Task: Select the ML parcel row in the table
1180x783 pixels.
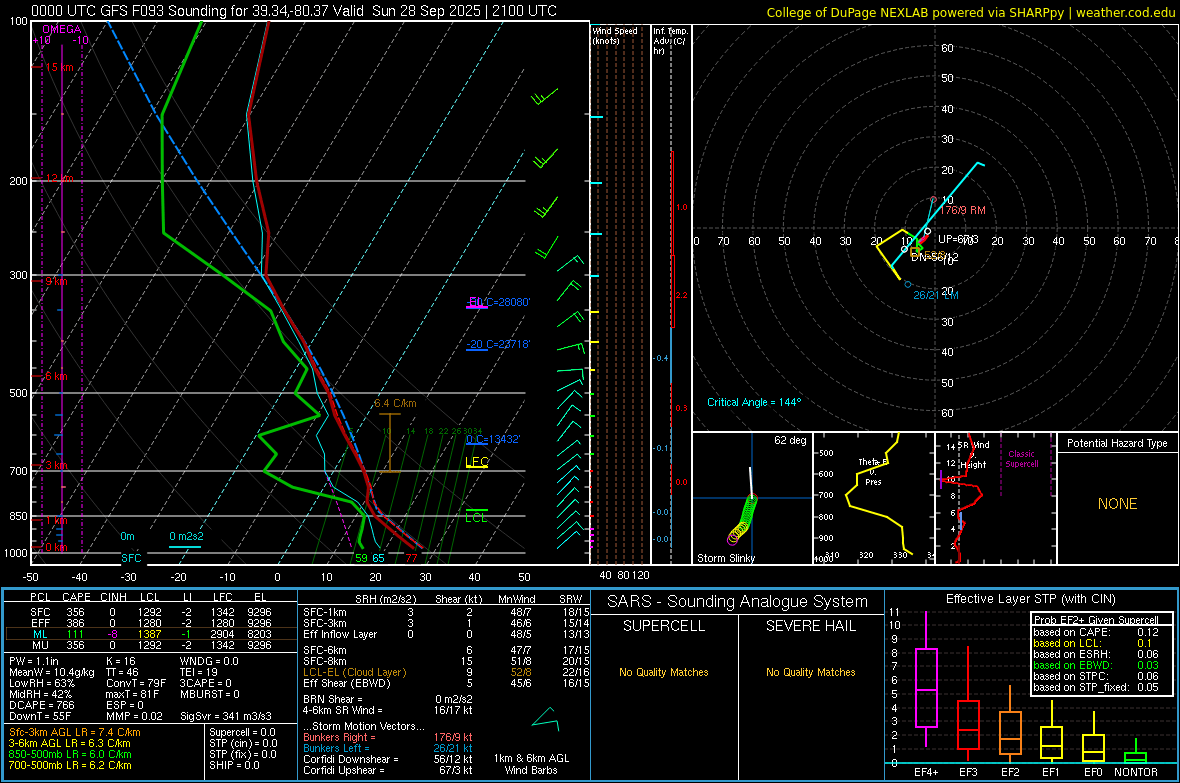Action: [151, 634]
